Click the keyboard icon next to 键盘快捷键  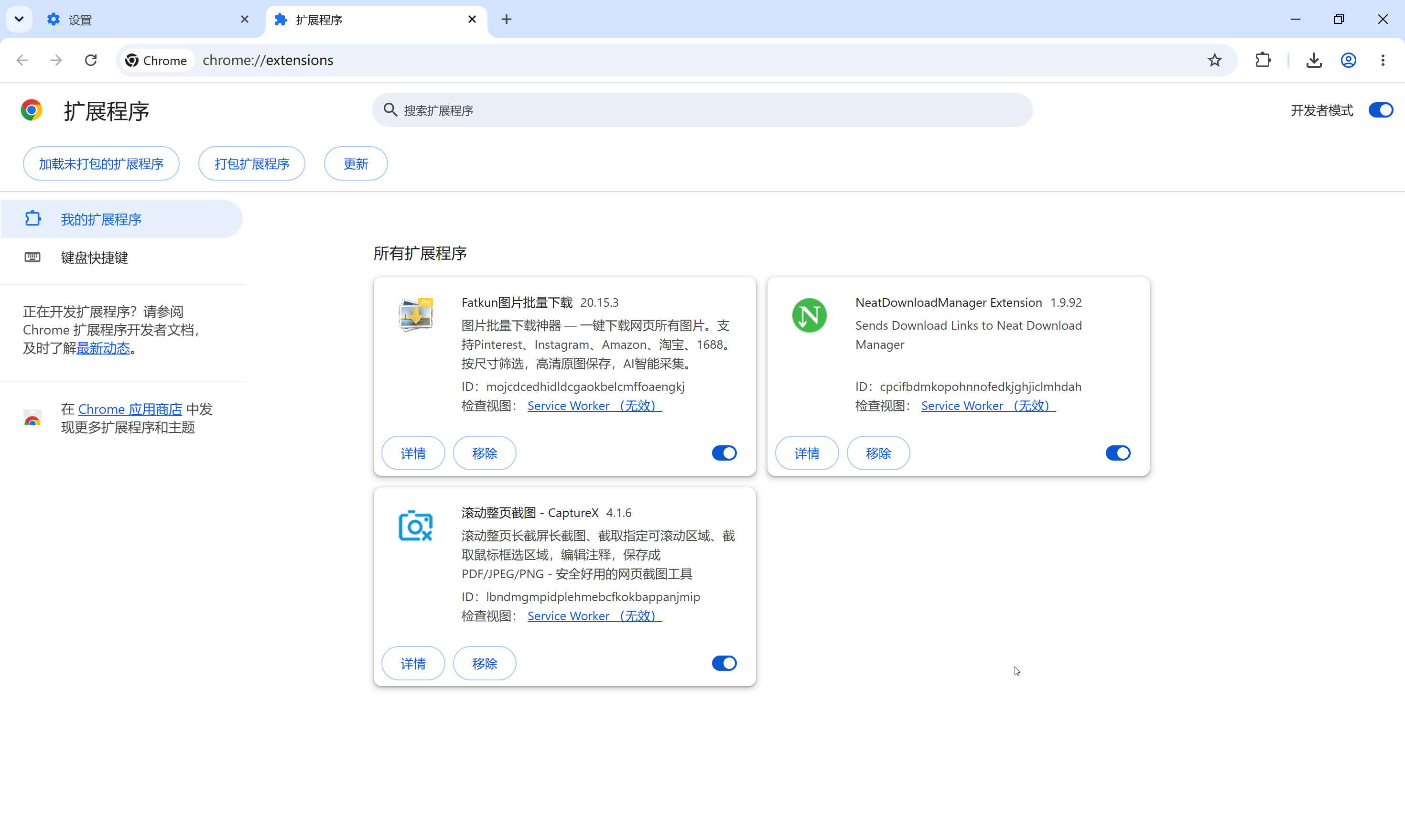point(32,258)
